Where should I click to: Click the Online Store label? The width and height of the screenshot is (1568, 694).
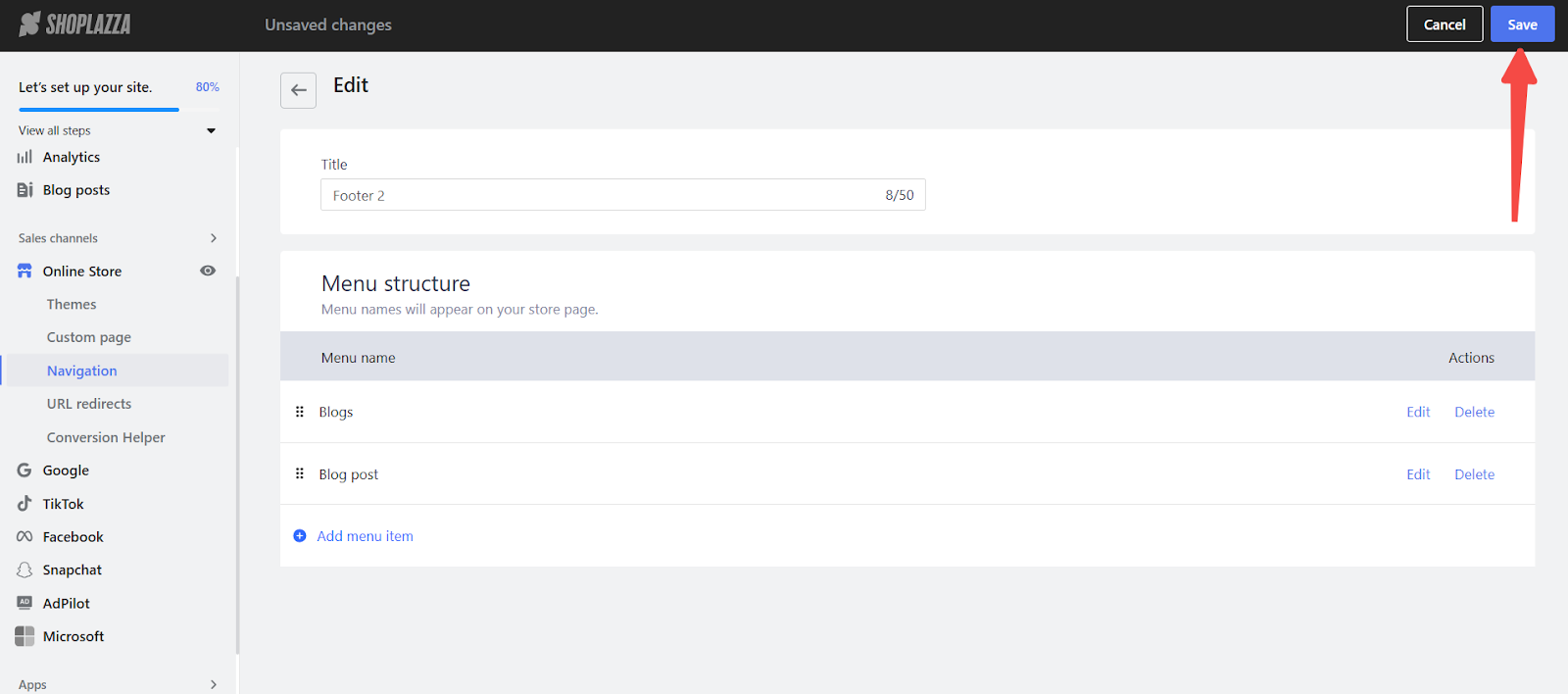pyautogui.click(x=82, y=272)
